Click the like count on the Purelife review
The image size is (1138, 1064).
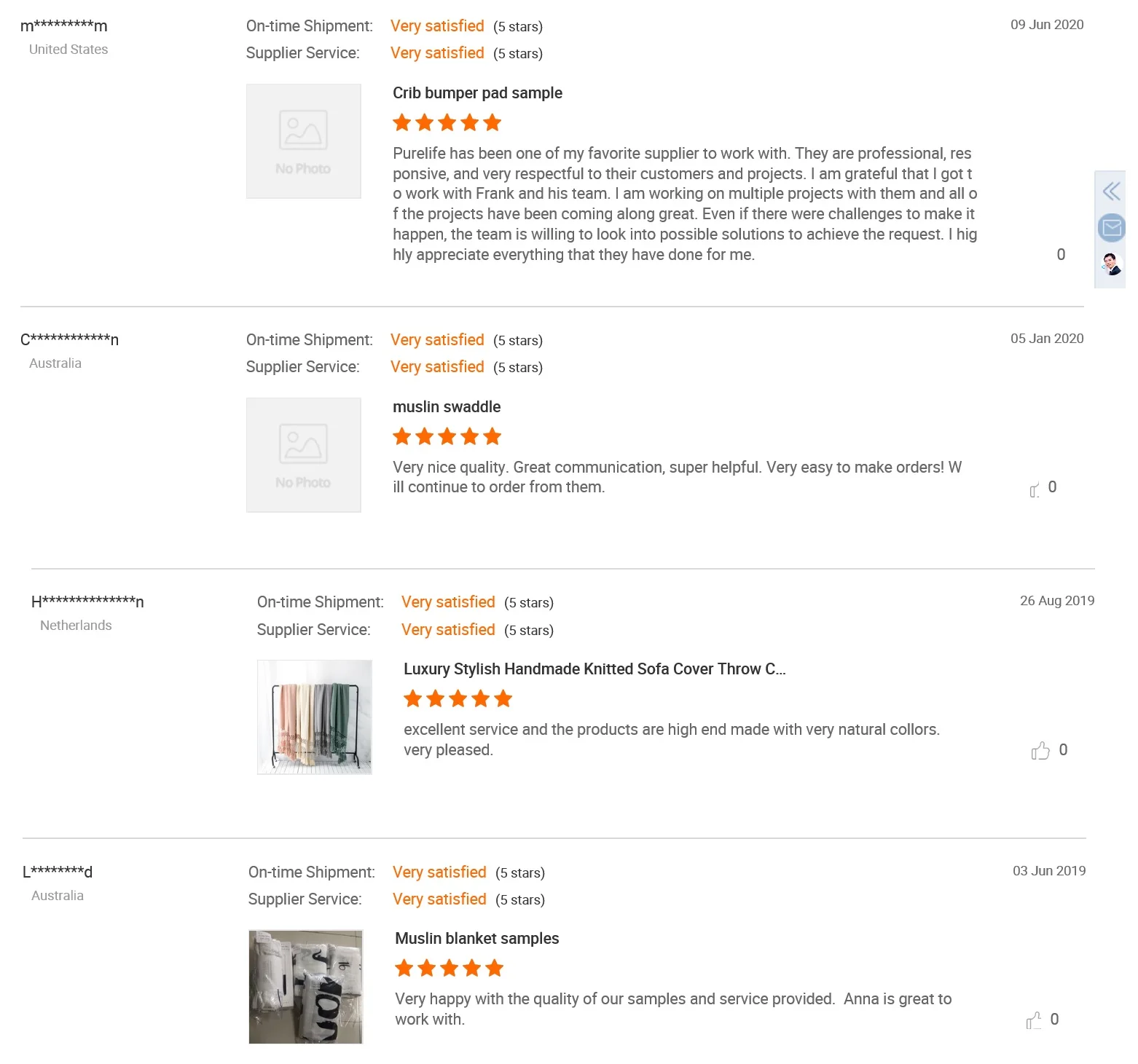tap(1061, 255)
